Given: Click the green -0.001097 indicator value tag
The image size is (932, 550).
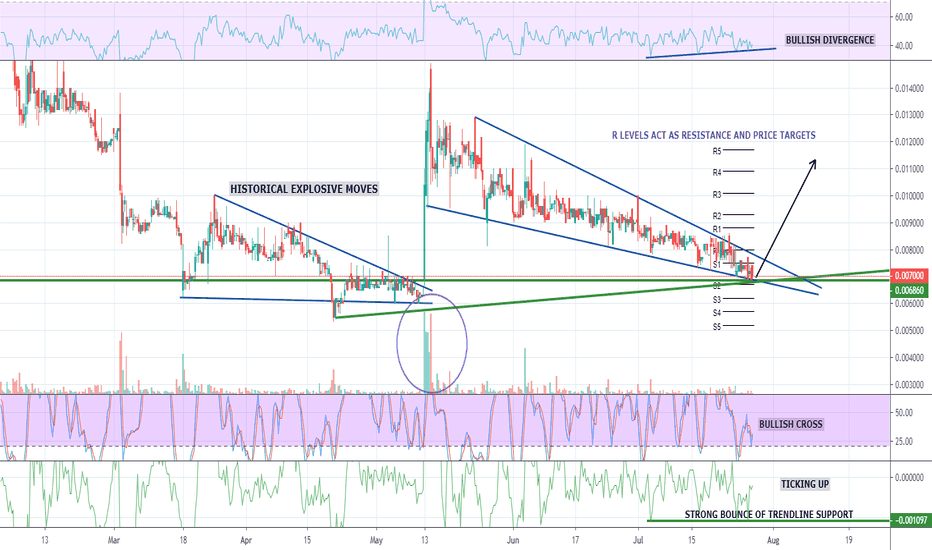Looking at the screenshot, I should click(x=910, y=520).
